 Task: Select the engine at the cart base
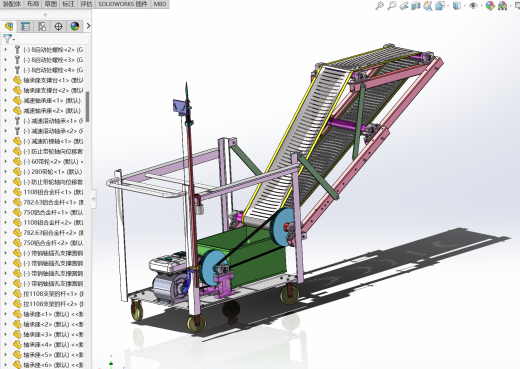pyautogui.click(x=168, y=278)
